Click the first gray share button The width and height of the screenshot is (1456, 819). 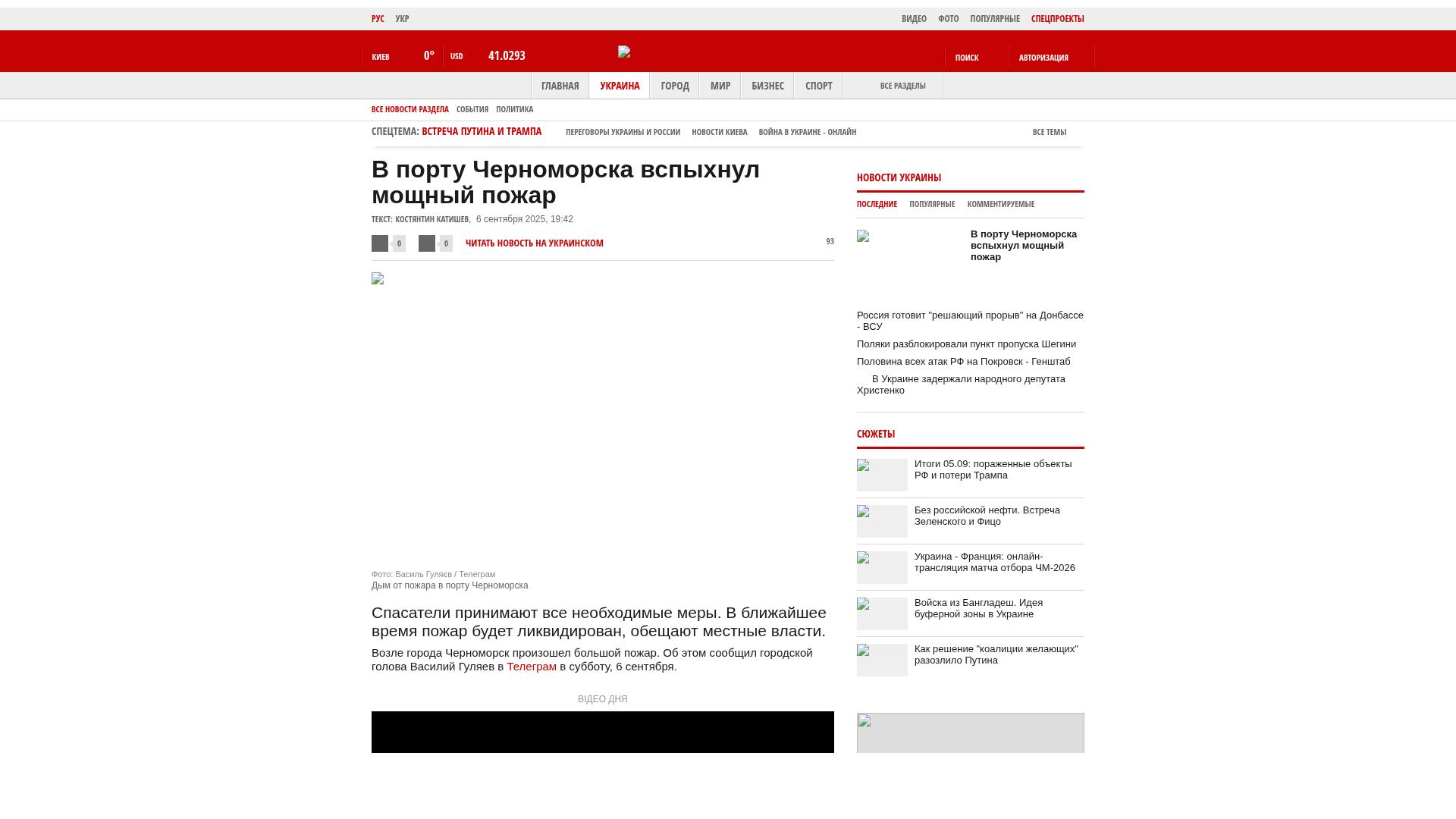click(380, 243)
